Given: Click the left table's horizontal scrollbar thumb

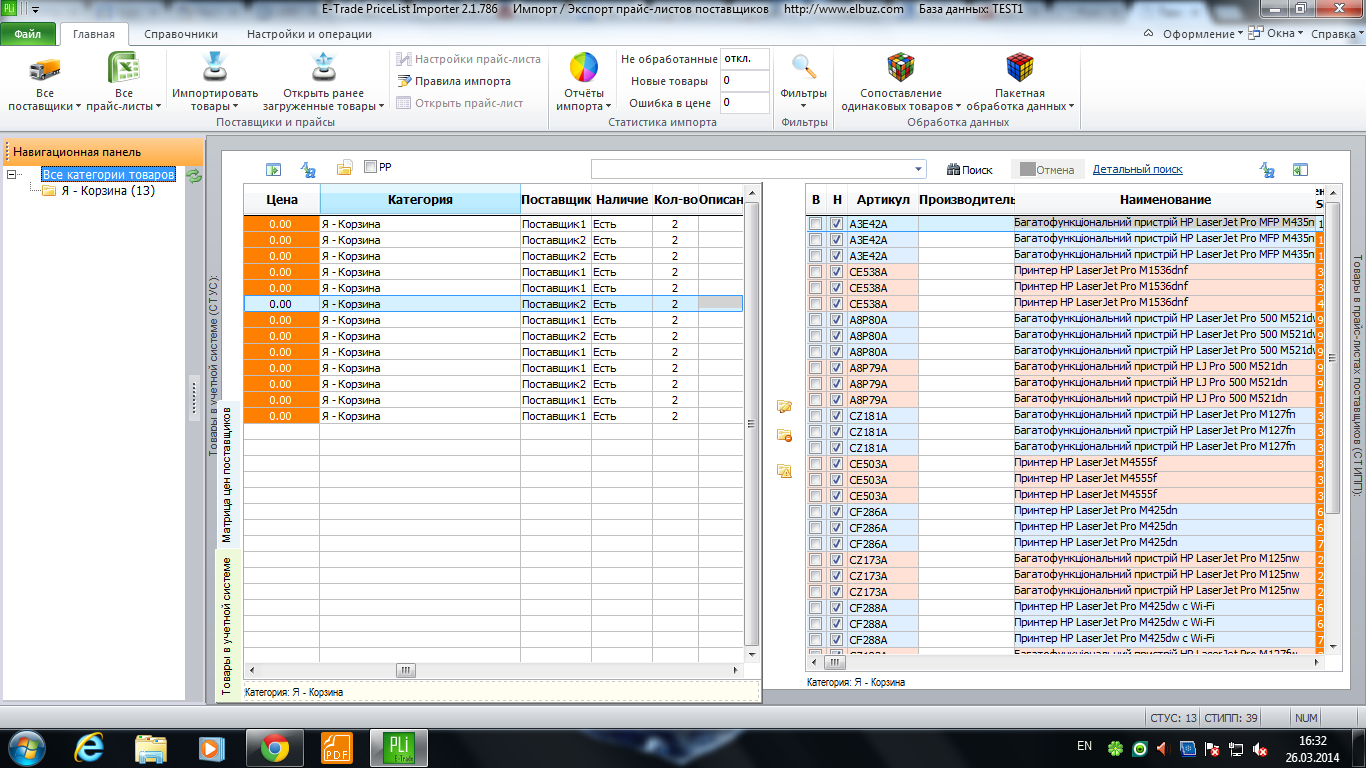Looking at the screenshot, I should (406, 670).
